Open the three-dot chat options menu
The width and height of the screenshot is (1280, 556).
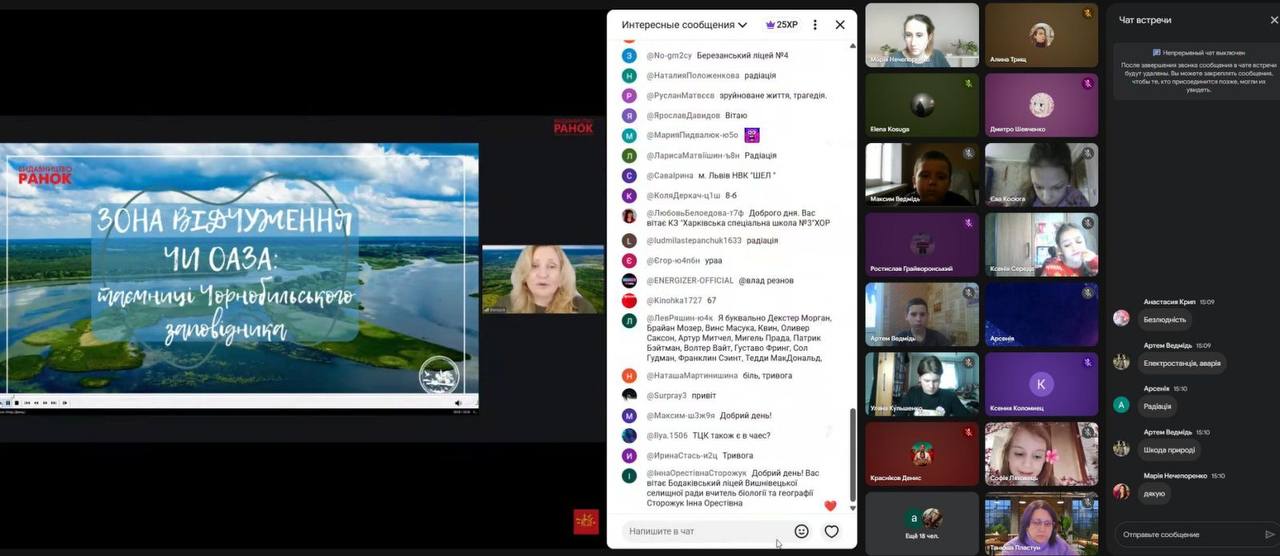tap(815, 25)
